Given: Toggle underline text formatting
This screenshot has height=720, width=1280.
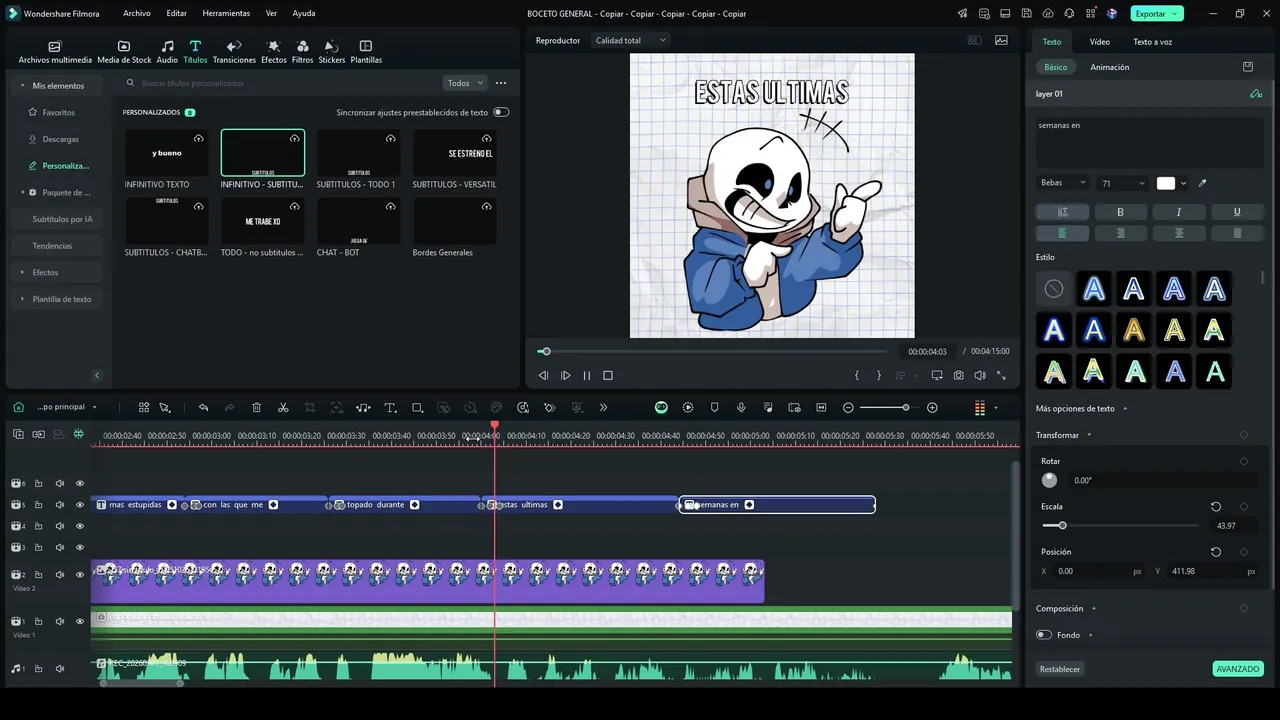Looking at the screenshot, I should (1237, 212).
